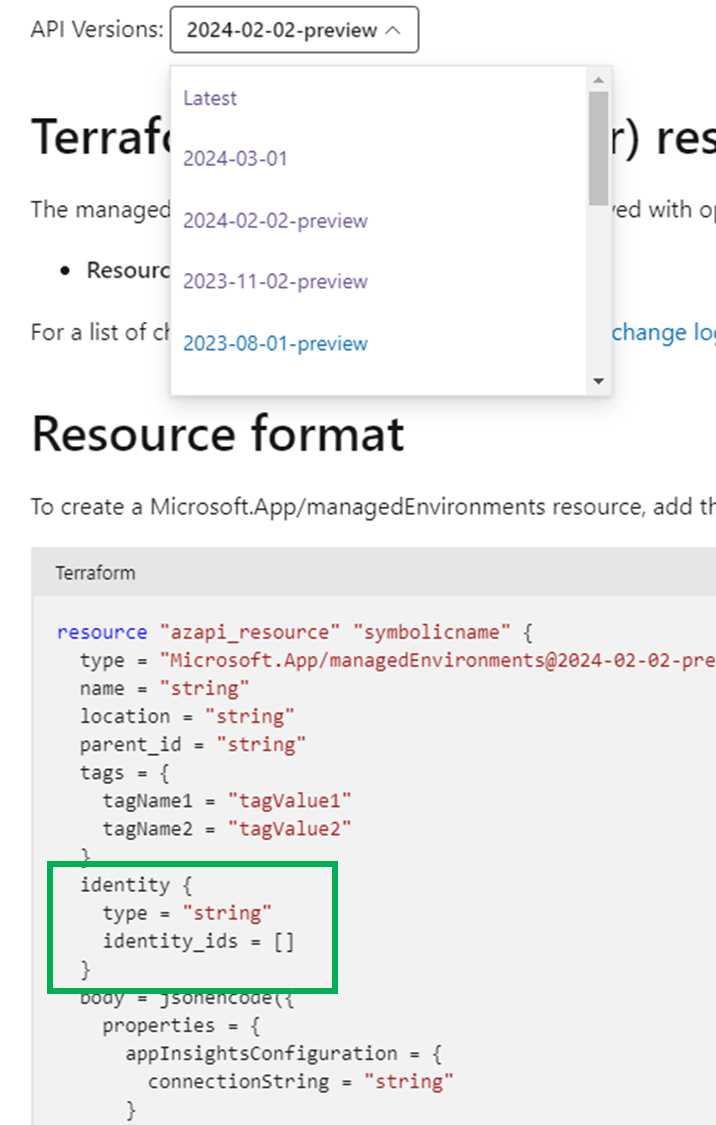The image size is (716, 1125).
Task: Open the change log link
Action: [664, 333]
